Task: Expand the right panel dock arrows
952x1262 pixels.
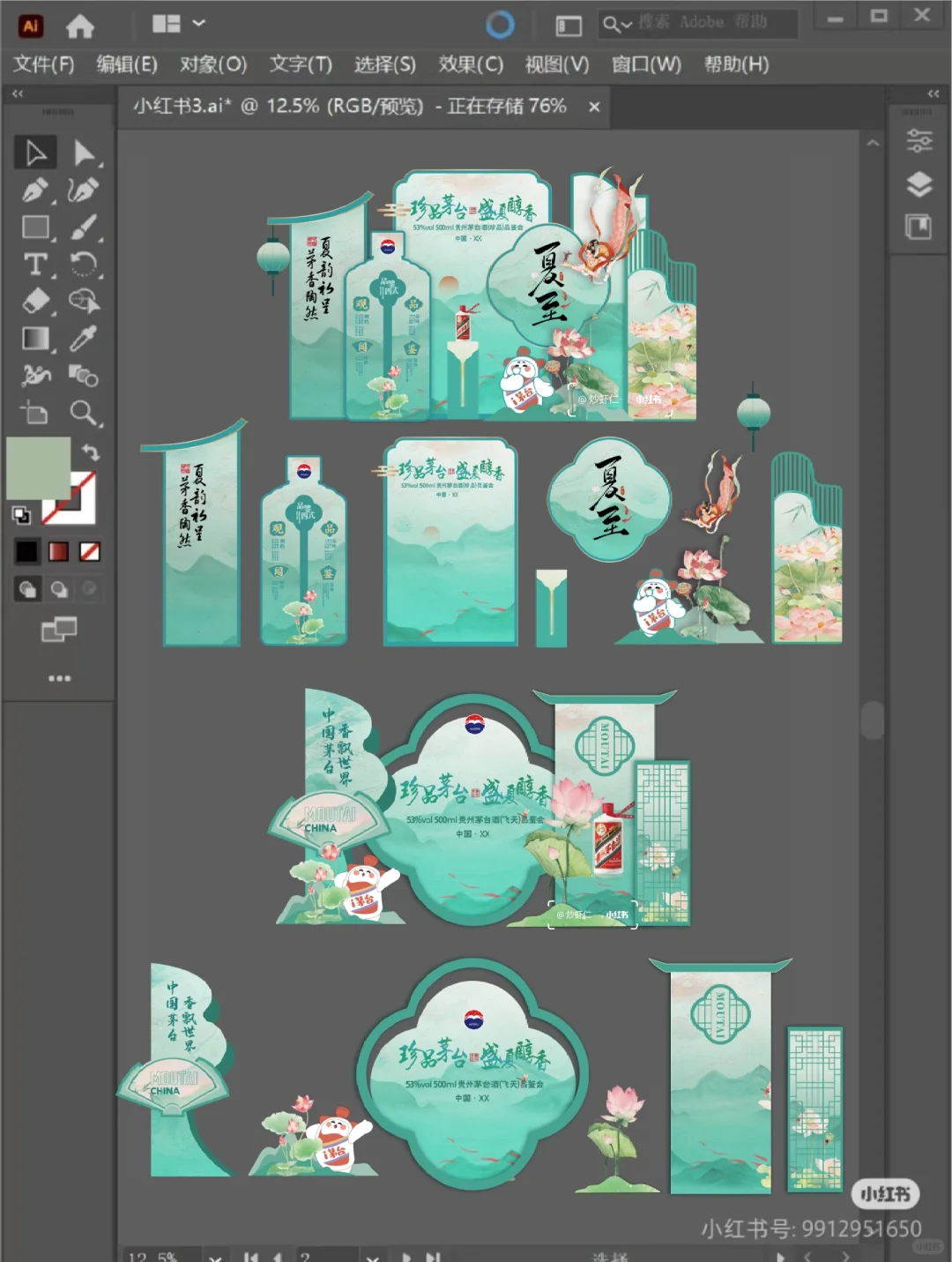Action: point(933,93)
